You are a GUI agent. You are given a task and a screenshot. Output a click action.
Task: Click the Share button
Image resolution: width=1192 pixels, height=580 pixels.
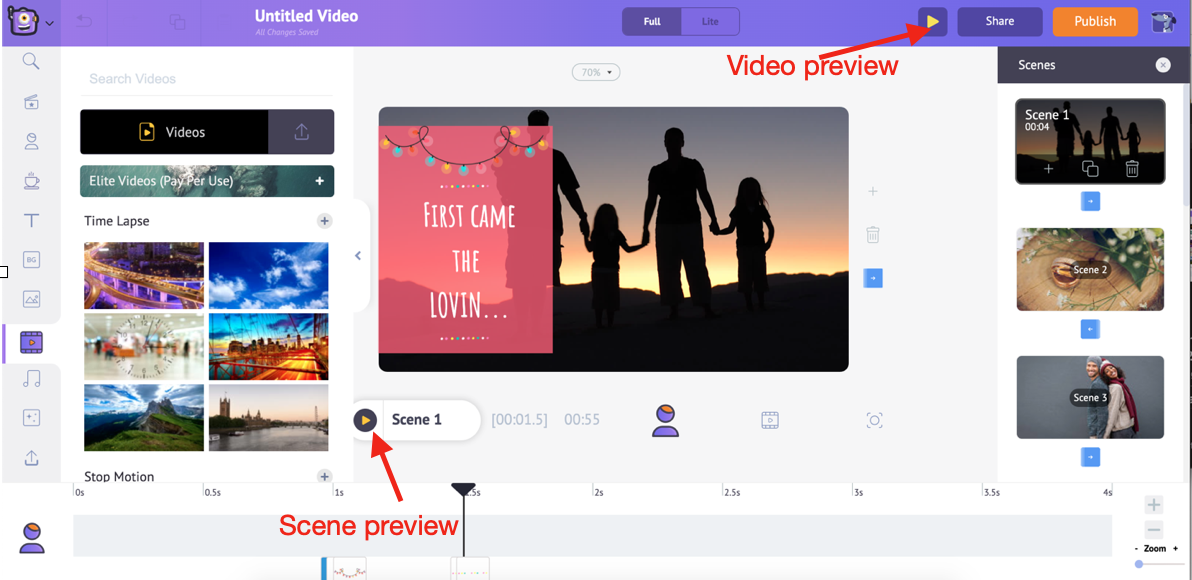point(999,22)
